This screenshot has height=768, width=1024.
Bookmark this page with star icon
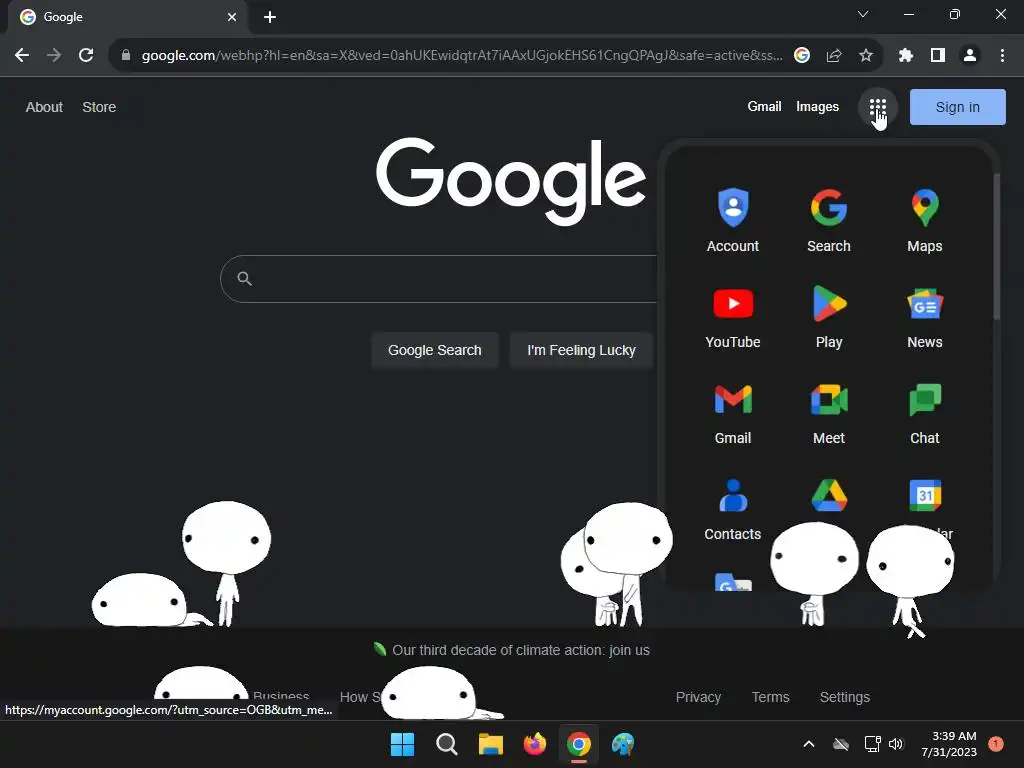click(865, 55)
